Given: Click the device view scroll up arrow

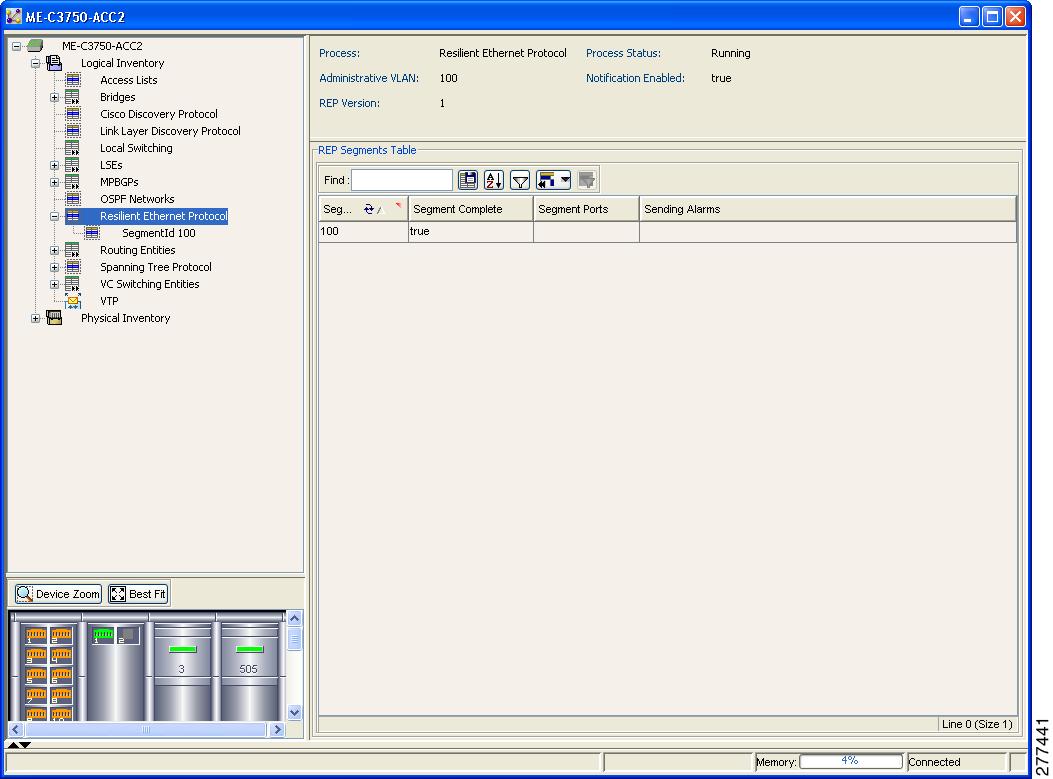Looking at the screenshot, I should (294, 618).
